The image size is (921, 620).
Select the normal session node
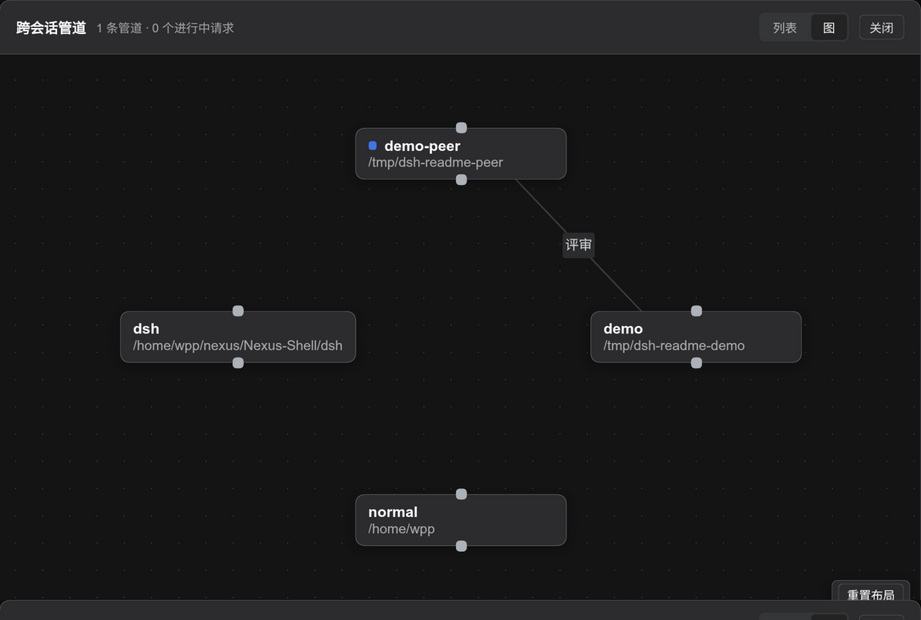pos(461,520)
